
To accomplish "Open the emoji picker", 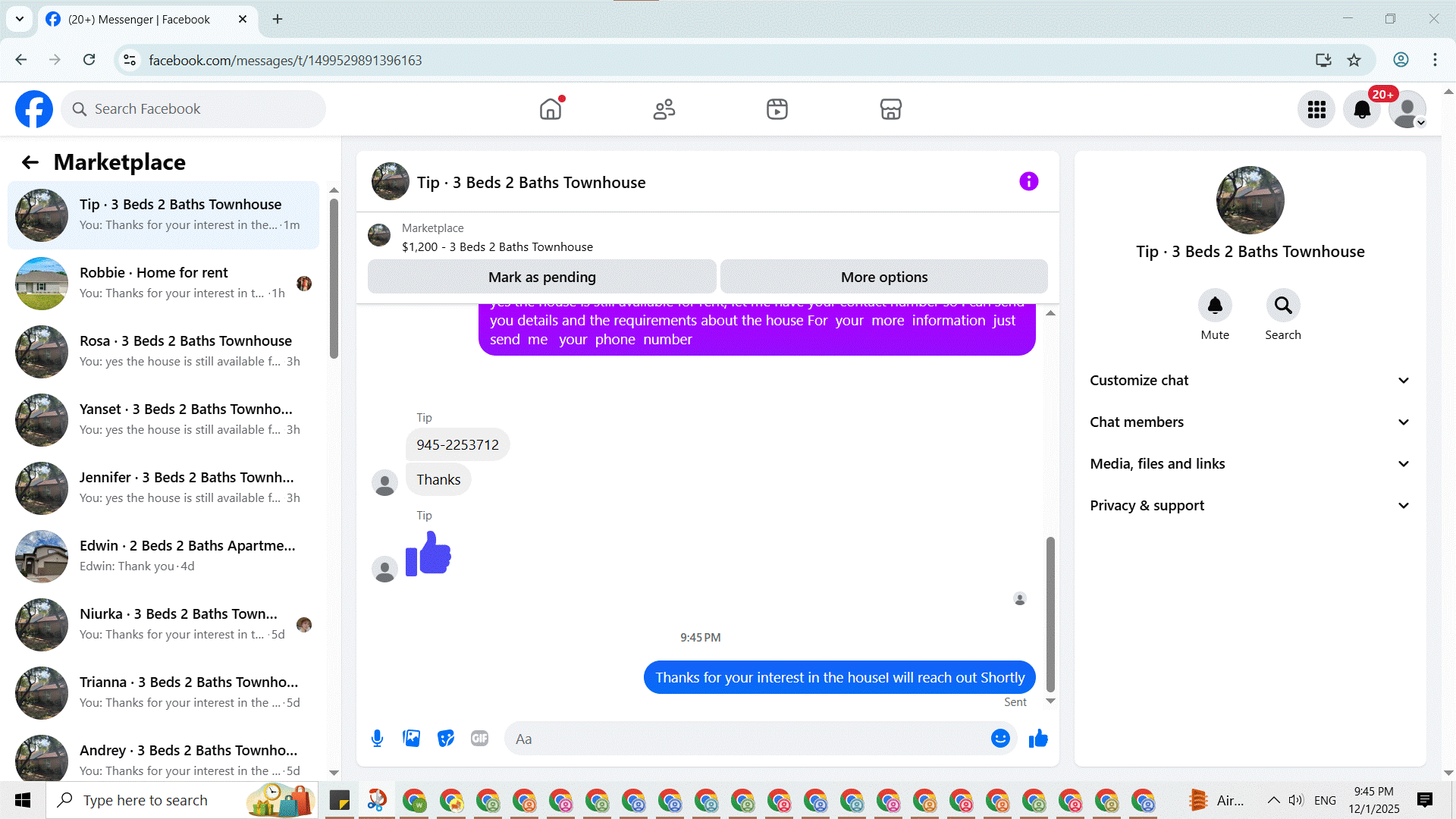I will [1000, 739].
